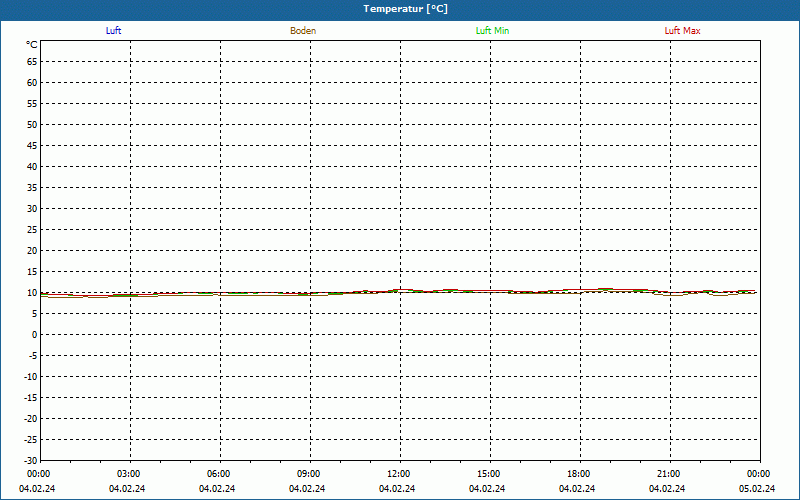Click the 5 y-axis value
Screen dimensions: 800x500
tap(35, 314)
